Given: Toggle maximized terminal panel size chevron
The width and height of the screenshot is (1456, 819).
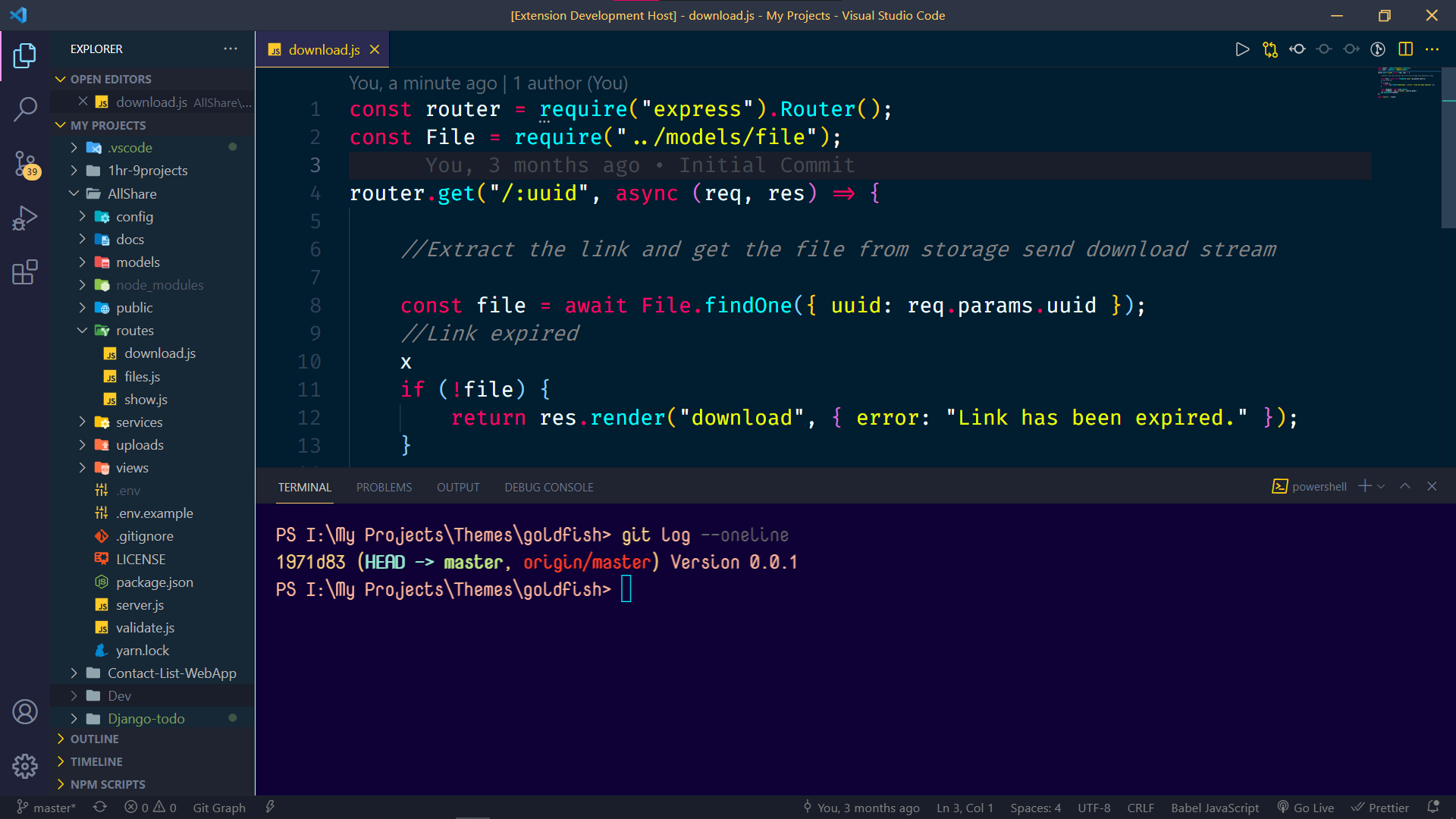Looking at the screenshot, I should pyautogui.click(x=1405, y=487).
